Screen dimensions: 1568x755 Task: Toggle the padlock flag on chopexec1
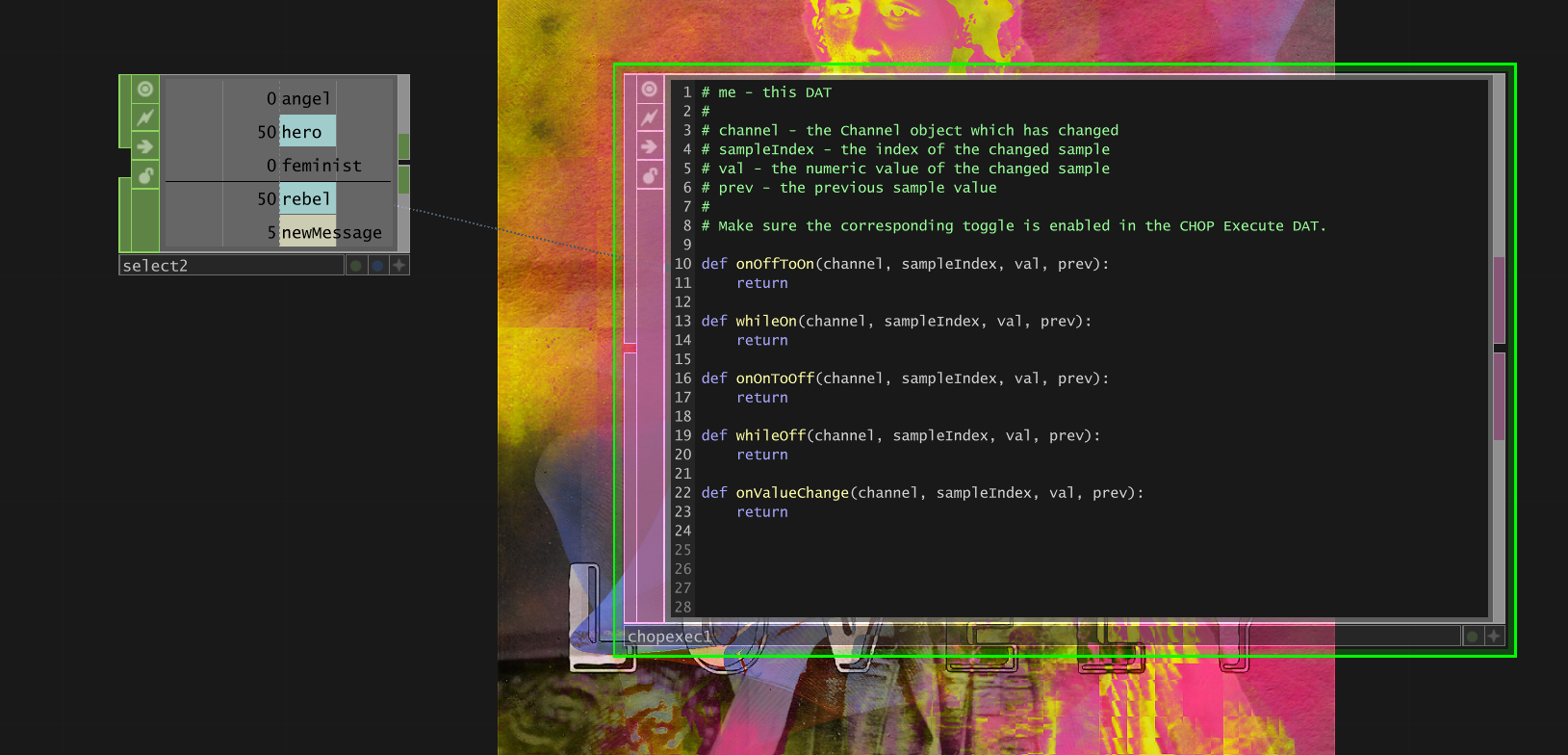point(650,175)
